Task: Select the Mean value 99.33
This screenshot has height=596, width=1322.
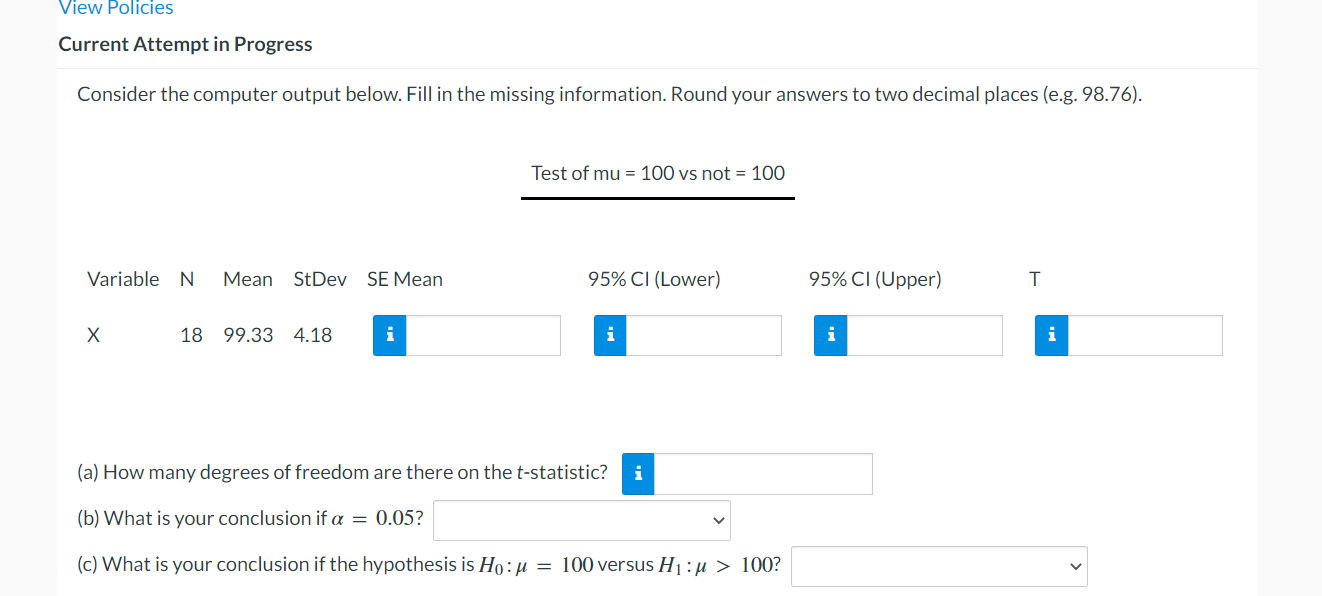Action: (x=248, y=335)
